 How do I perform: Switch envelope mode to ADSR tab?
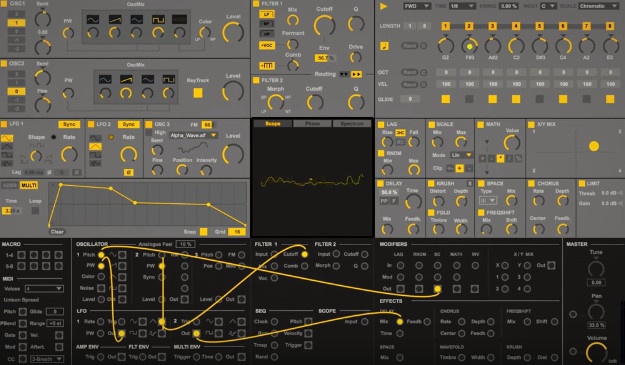click(x=10, y=185)
